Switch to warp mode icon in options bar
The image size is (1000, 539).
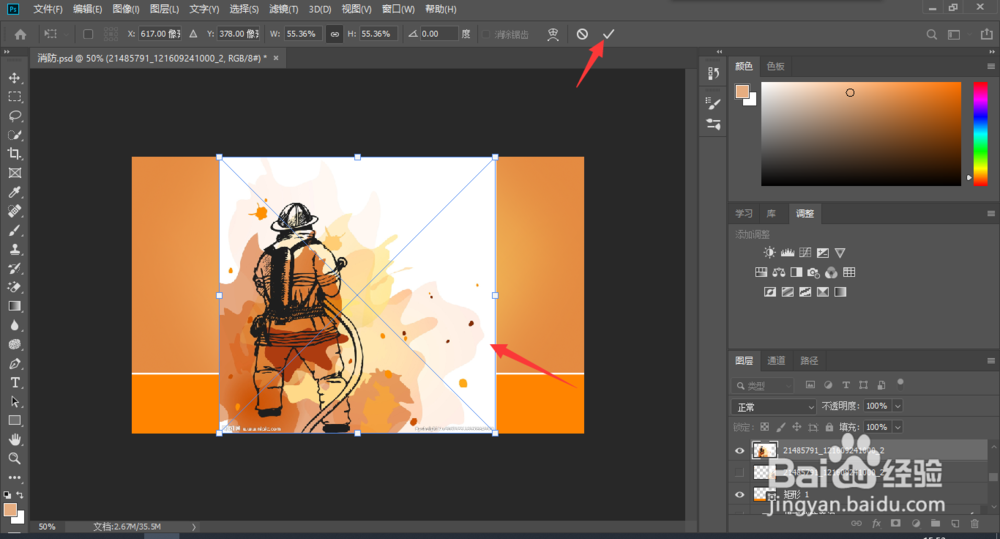click(x=553, y=34)
